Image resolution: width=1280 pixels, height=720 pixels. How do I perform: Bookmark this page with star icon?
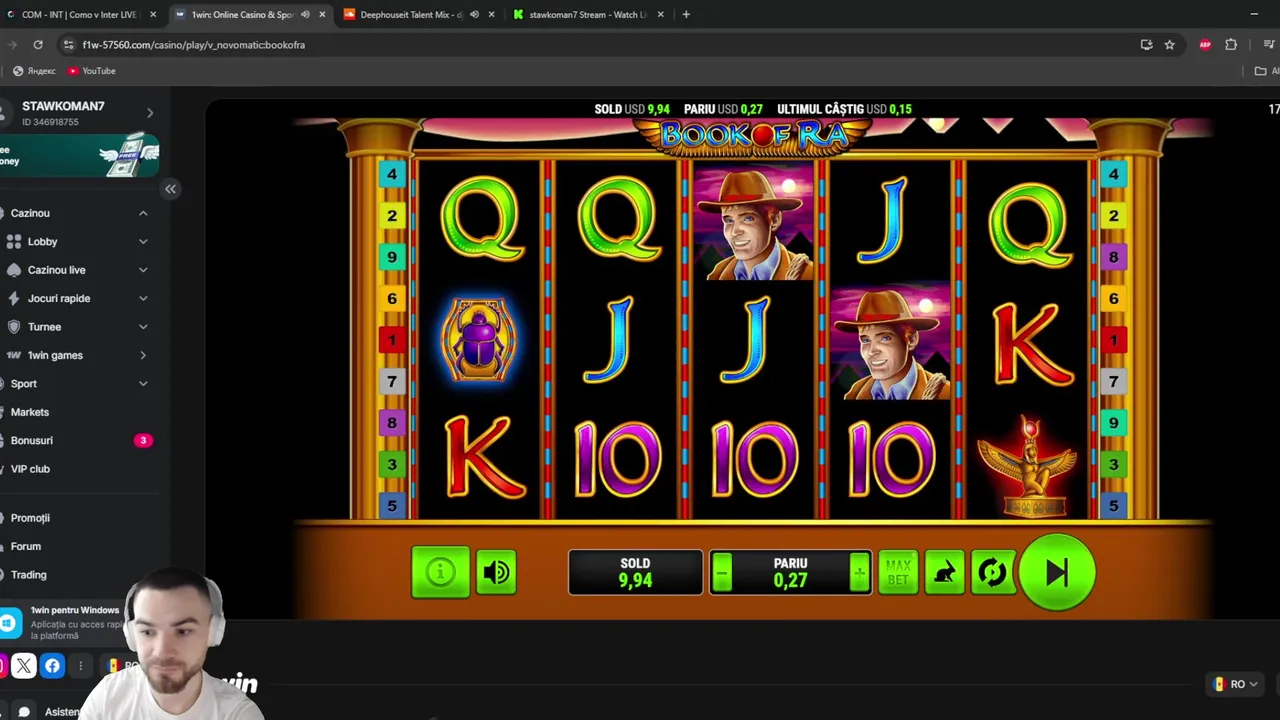click(1169, 44)
